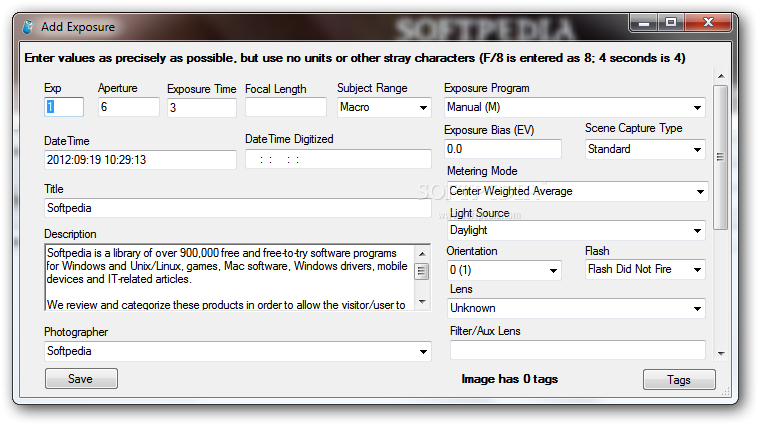Click the DateTime Digitized field

[338, 159]
